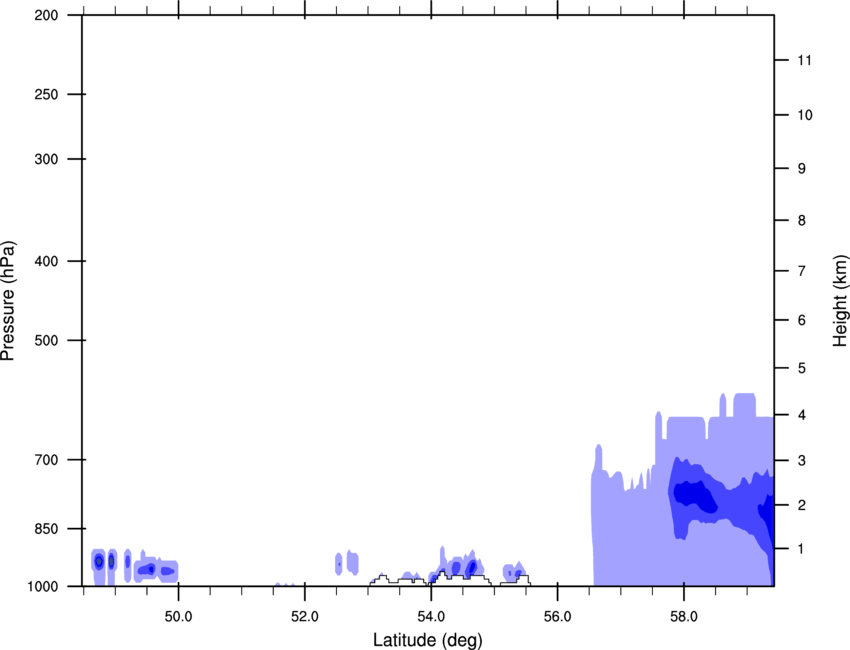Click the 'Latitude (deg)' axis title
Image resolution: width=850 pixels, height=650 pixels.
tap(427, 640)
